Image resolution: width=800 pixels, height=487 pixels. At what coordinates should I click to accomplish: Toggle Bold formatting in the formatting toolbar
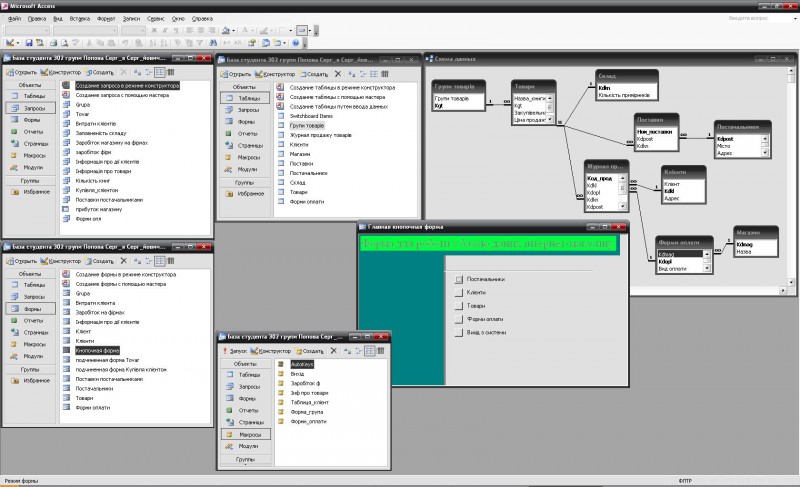[154, 31]
